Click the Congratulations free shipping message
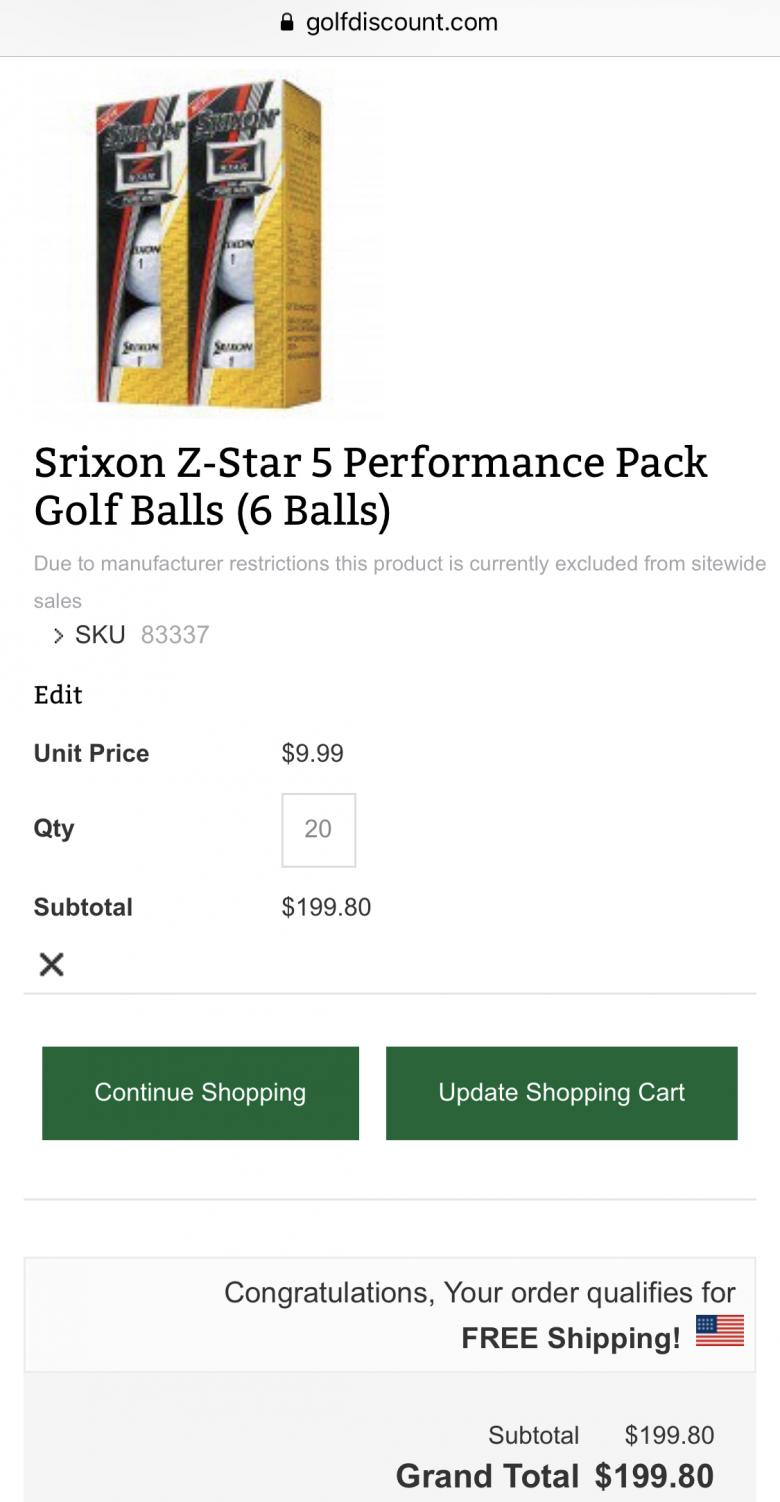This screenshot has height=1502, width=780. pyautogui.click(x=479, y=1293)
